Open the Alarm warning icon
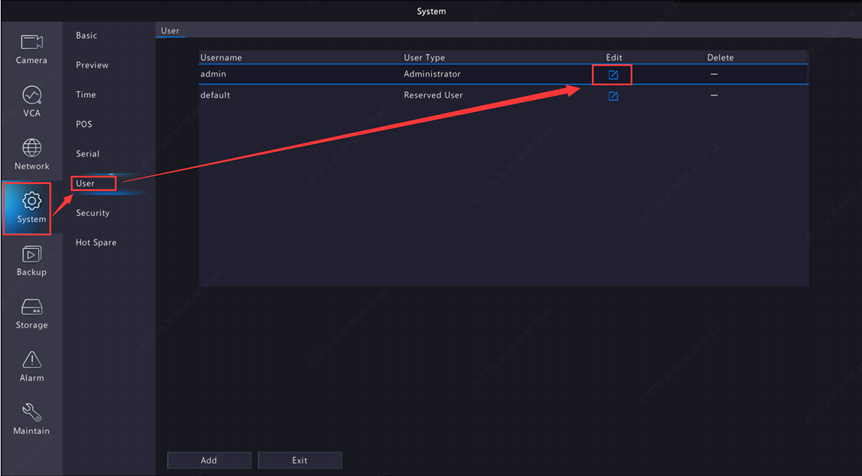862x476 pixels. coord(31,361)
